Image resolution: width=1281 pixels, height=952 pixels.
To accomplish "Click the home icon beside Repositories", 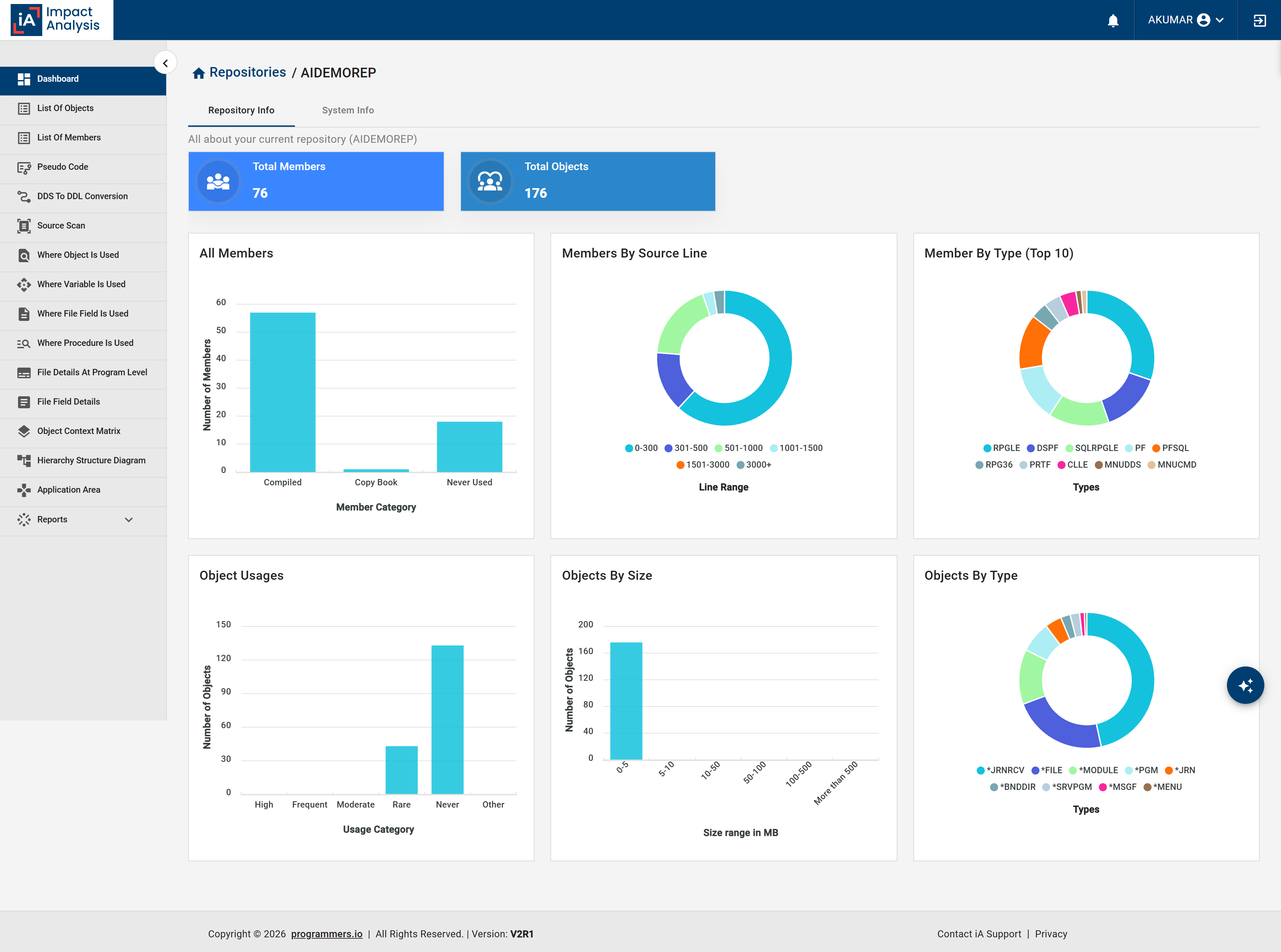I will click(199, 73).
